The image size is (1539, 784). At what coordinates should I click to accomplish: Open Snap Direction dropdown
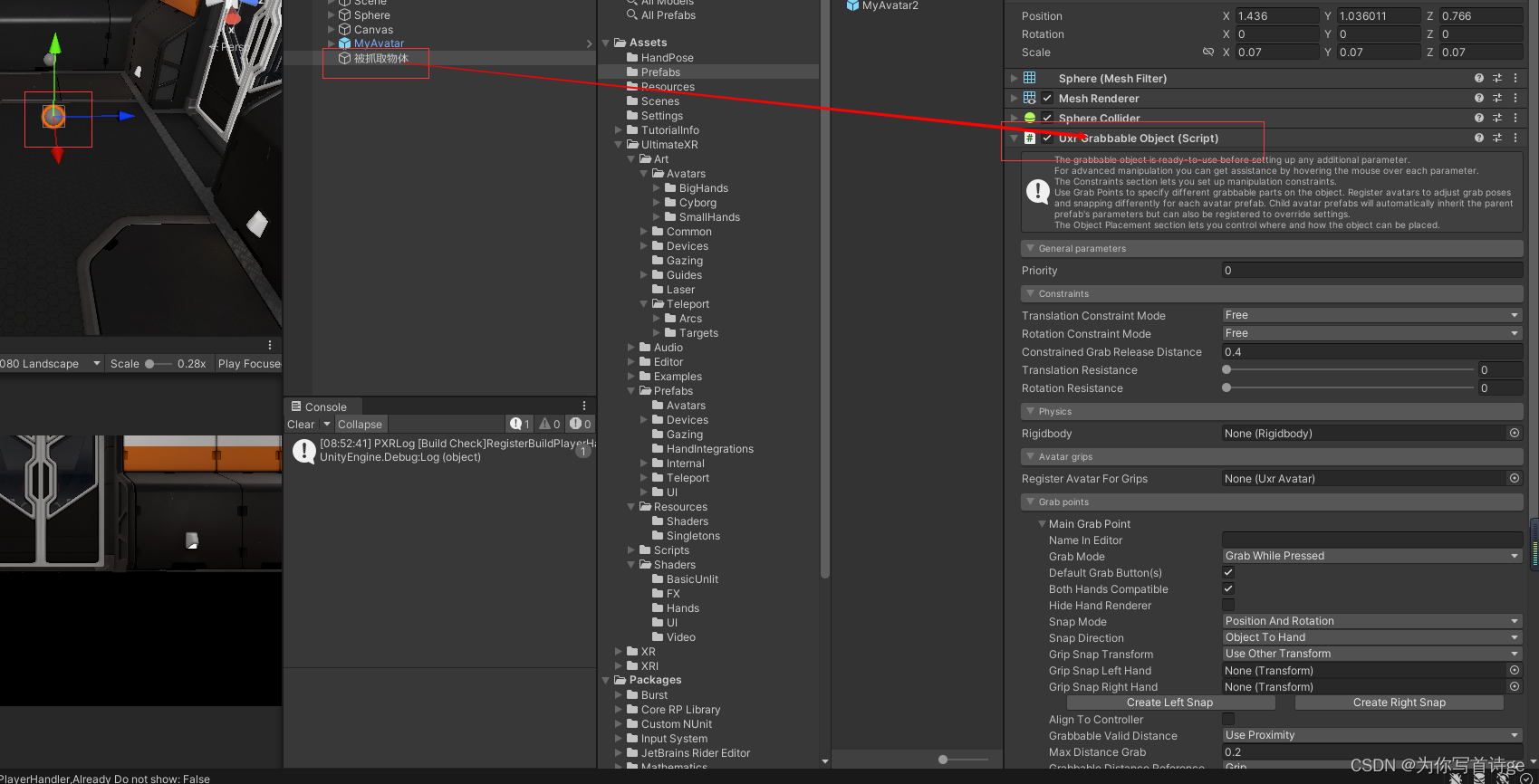1371,637
